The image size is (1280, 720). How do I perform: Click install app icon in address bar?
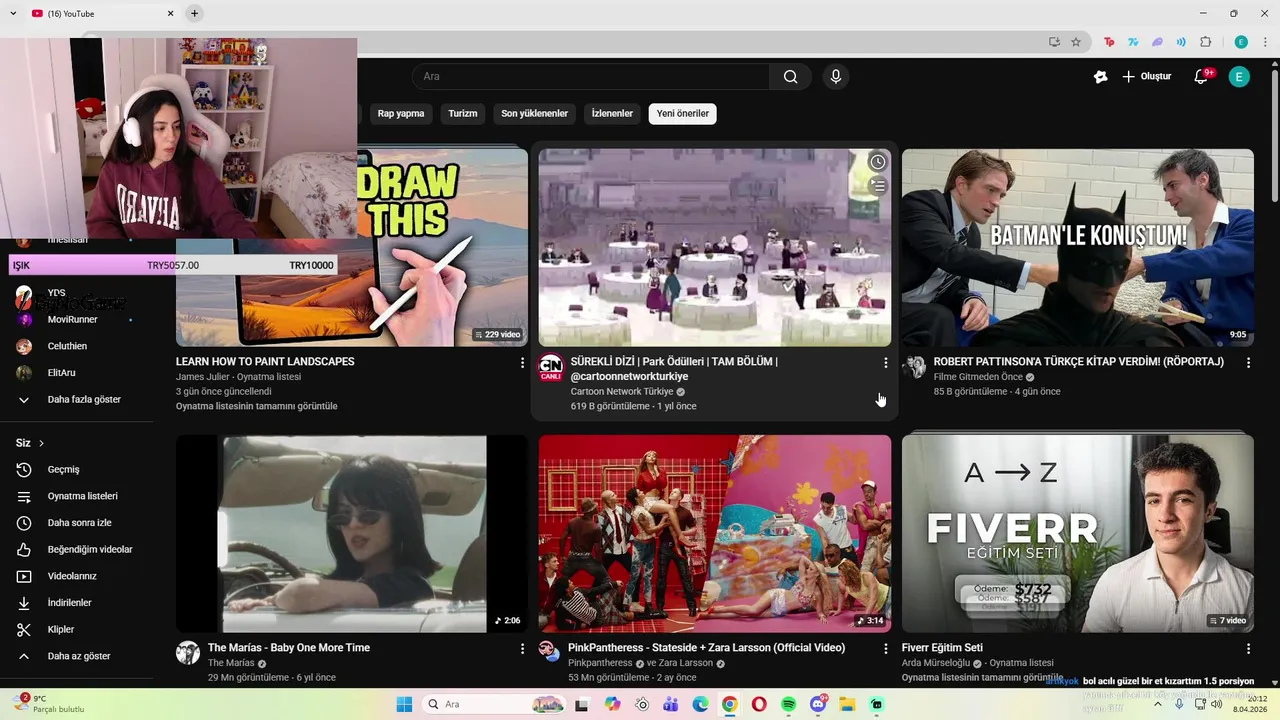pyautogui.click(x=1054, y=42)
